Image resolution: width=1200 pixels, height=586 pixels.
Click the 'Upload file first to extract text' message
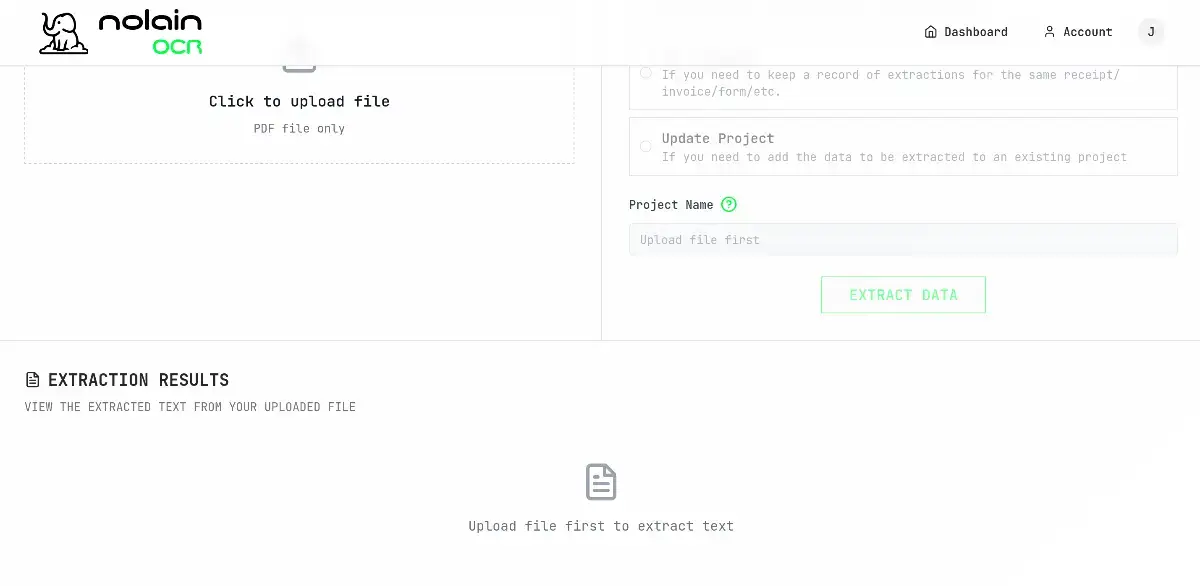click(x=601, y=526)
